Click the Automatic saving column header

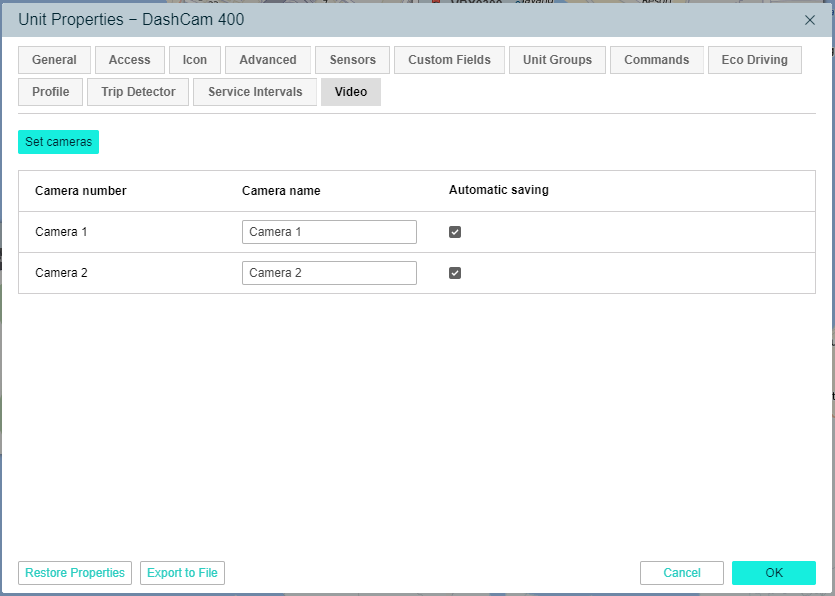point(498,190)
